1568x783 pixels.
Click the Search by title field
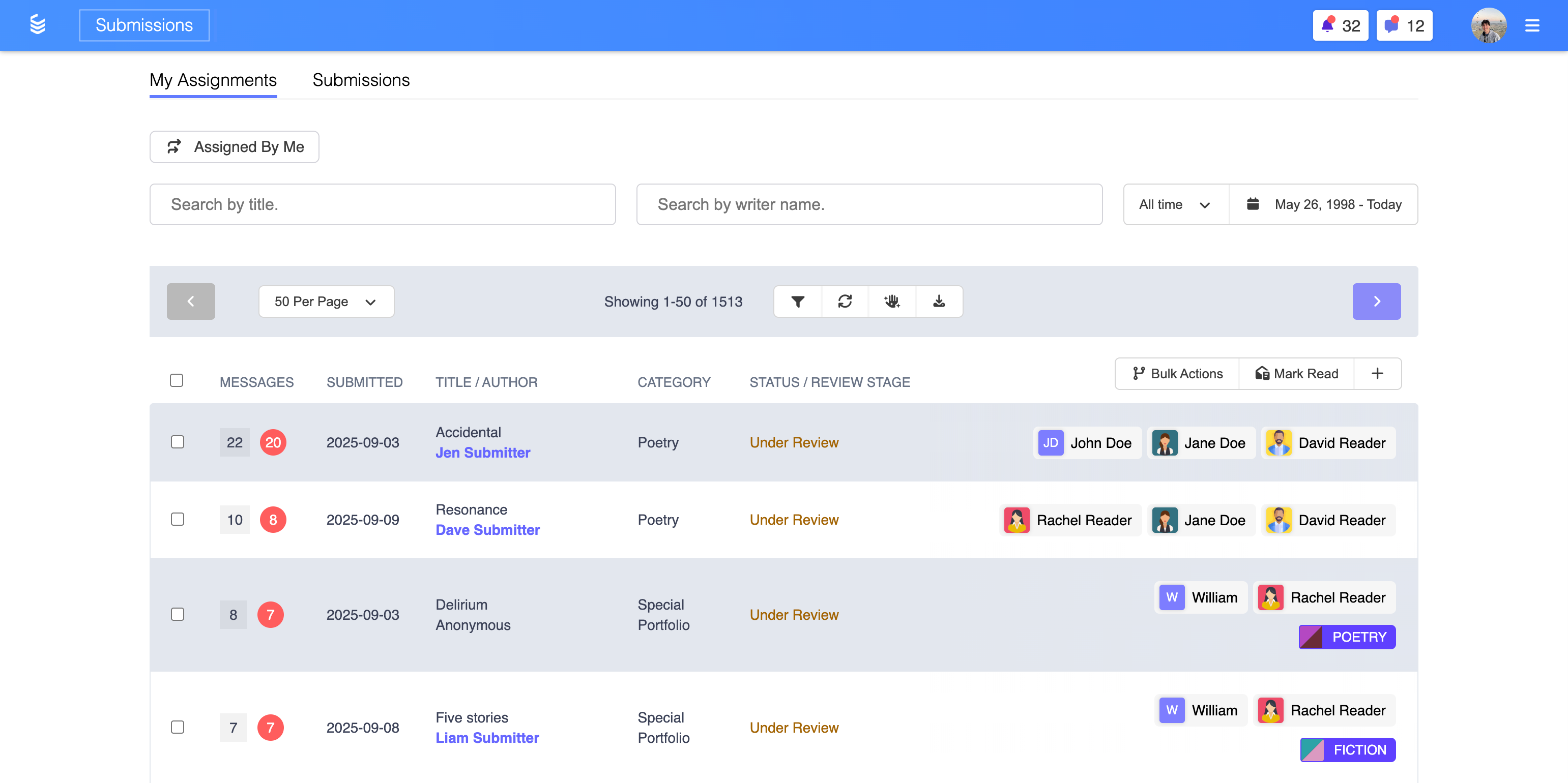382,204
